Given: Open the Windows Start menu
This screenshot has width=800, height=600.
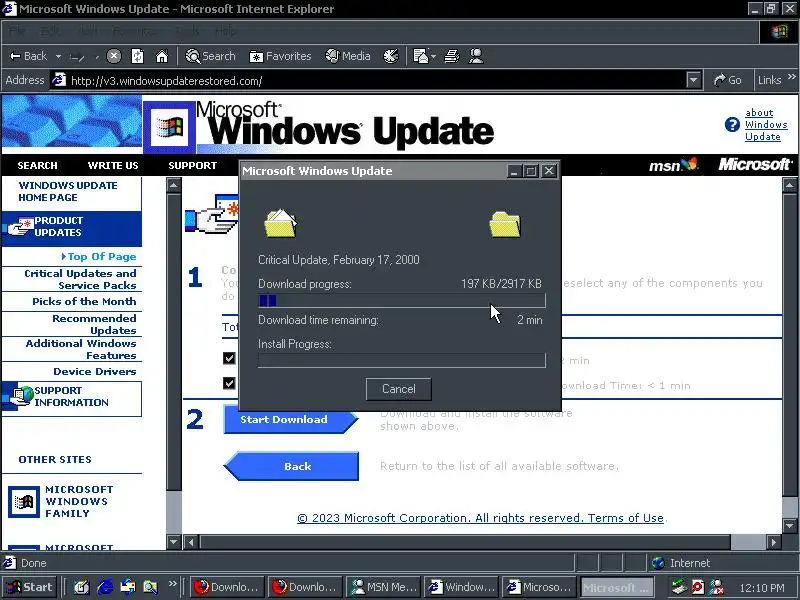Looking at the screenshot, I should click(x=31, y=587).
